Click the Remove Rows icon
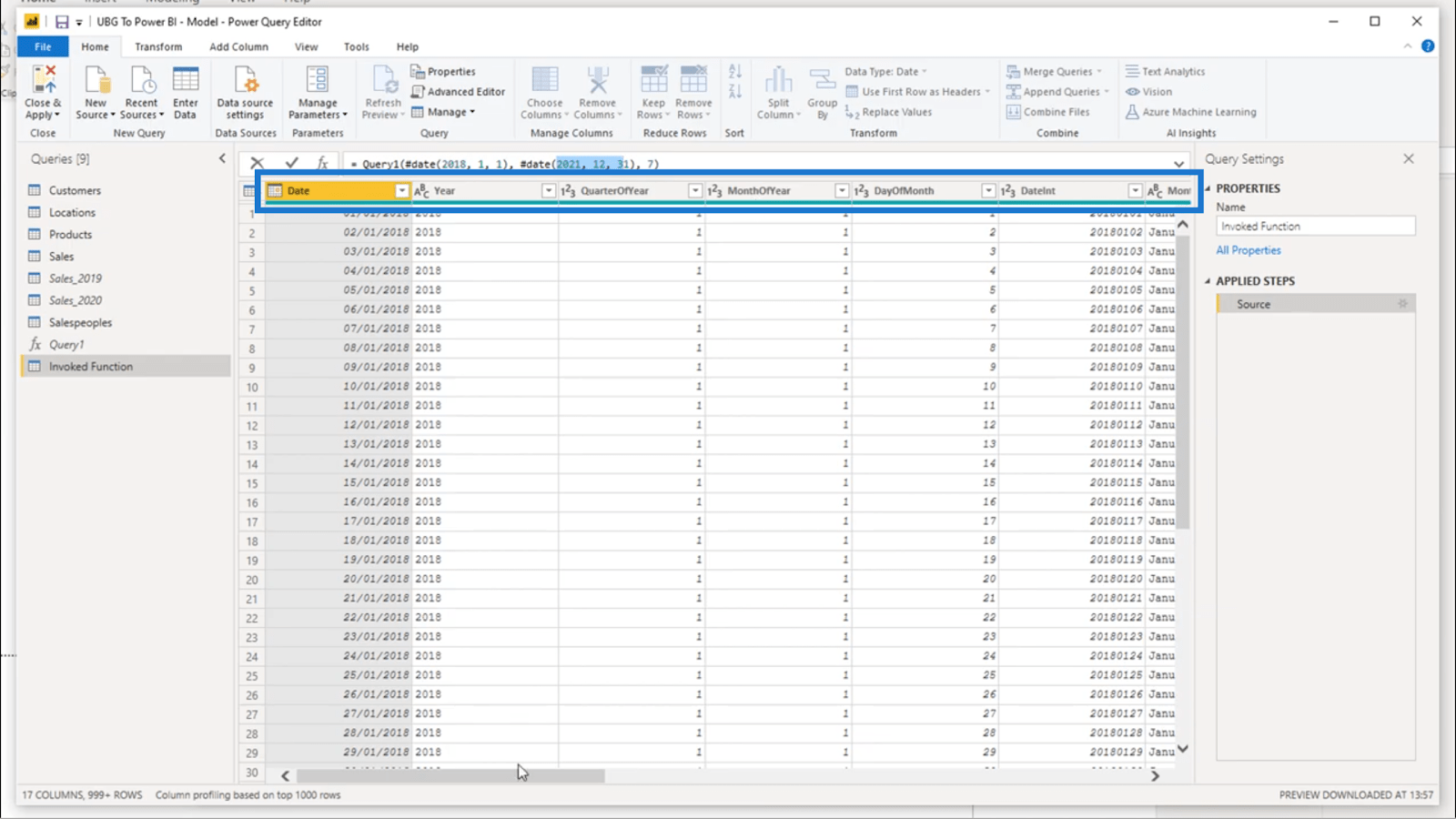This screenshot has width=1456, height=819. click(x=693, y=80)
